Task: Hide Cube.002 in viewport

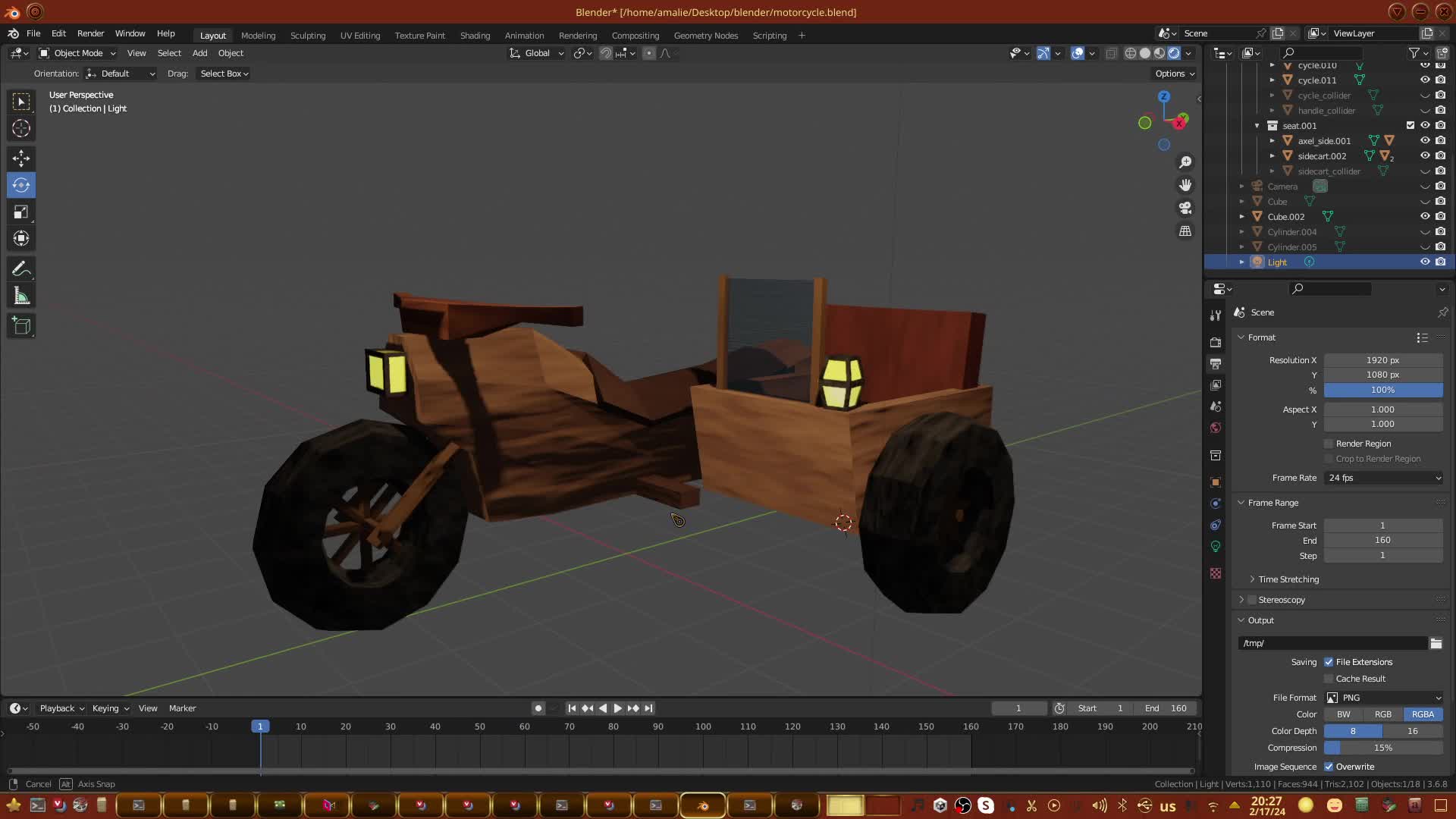Action: 1425,217
